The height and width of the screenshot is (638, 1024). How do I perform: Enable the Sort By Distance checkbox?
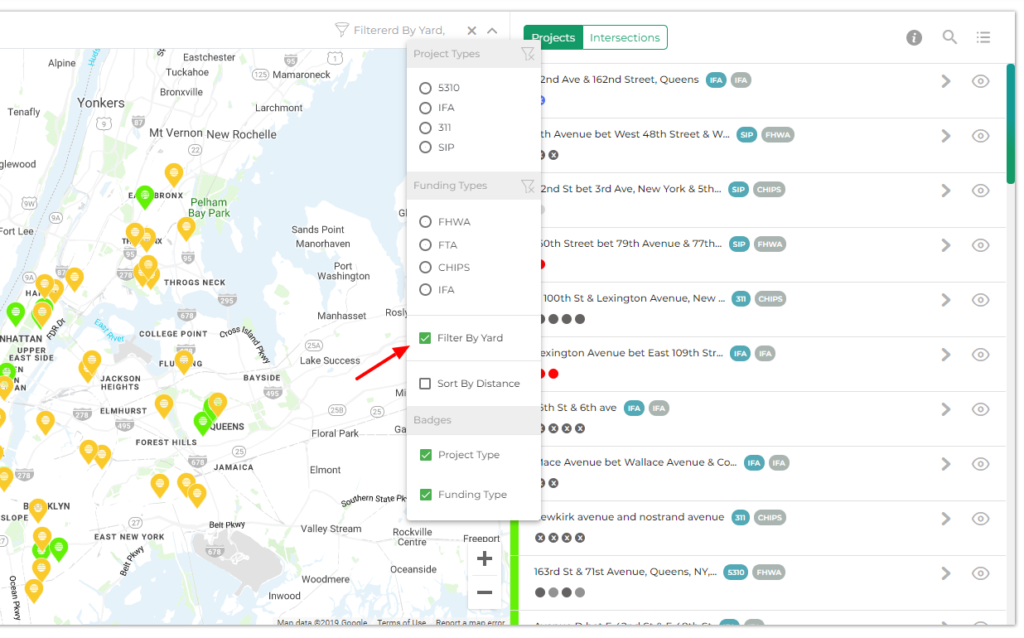tap(425, 384)
